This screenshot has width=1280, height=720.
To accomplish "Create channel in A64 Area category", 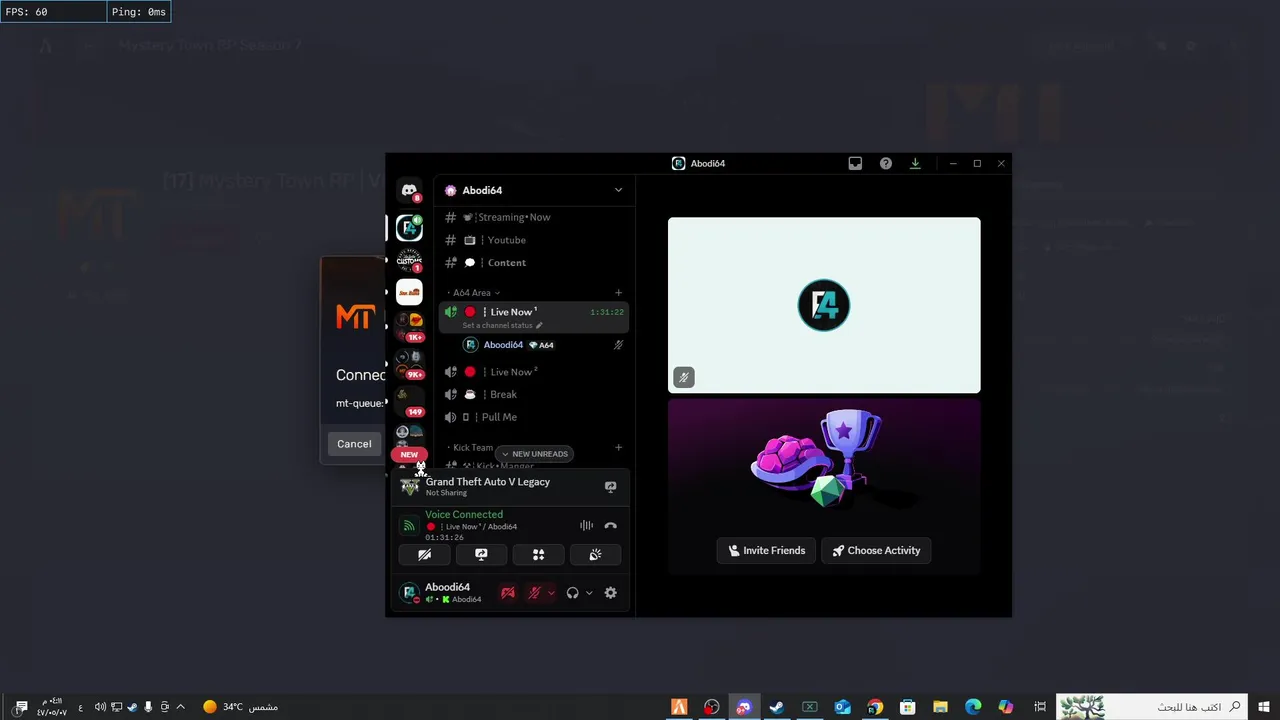I will coord(619,293).
